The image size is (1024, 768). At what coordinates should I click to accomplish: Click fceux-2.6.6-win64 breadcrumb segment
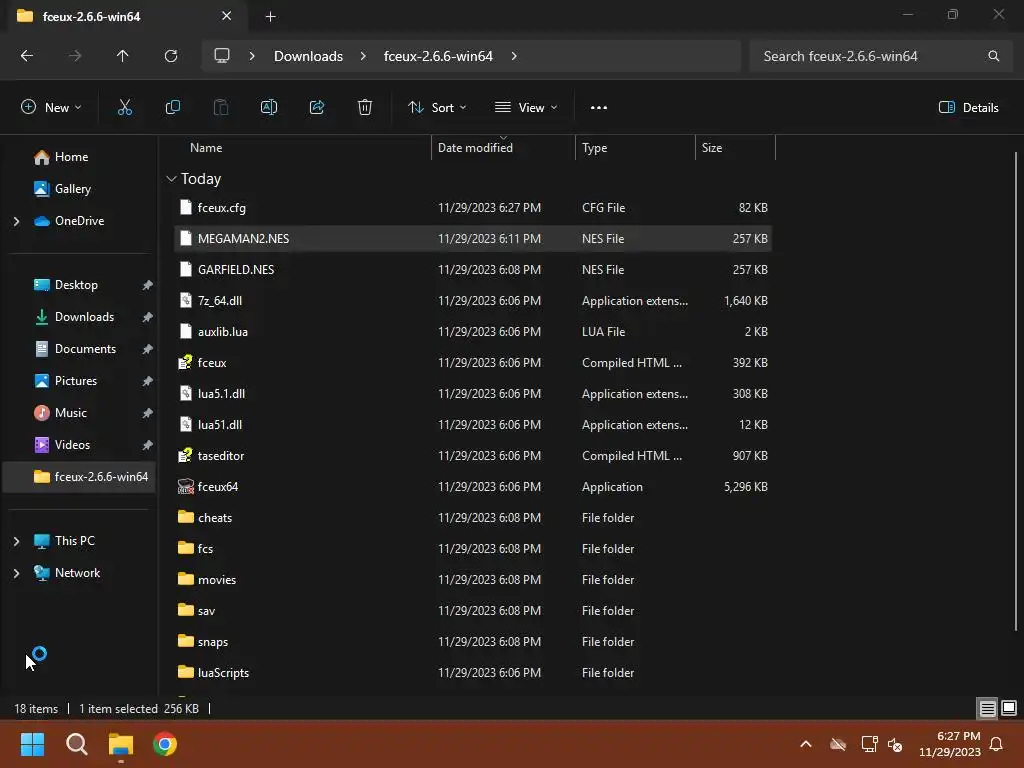(438, 56)
